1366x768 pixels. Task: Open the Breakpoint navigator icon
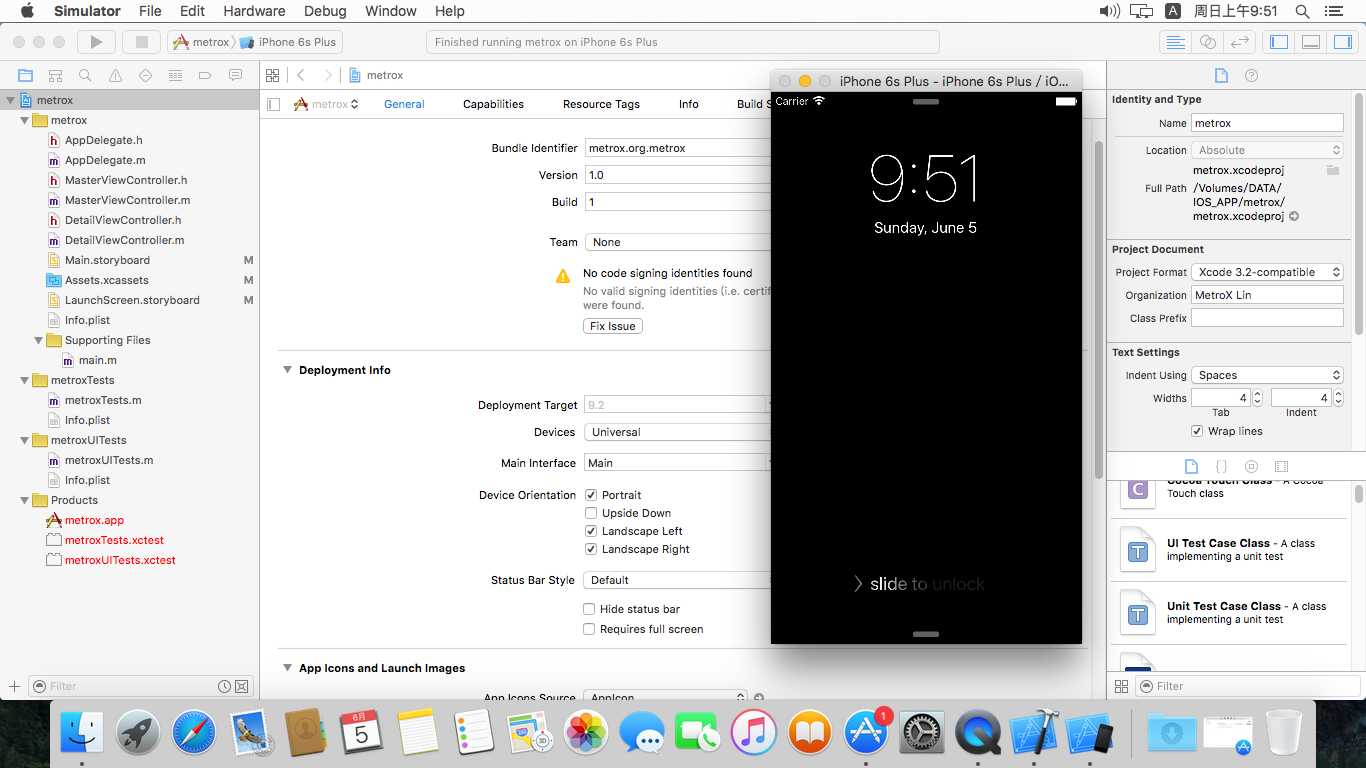[206, 75]
